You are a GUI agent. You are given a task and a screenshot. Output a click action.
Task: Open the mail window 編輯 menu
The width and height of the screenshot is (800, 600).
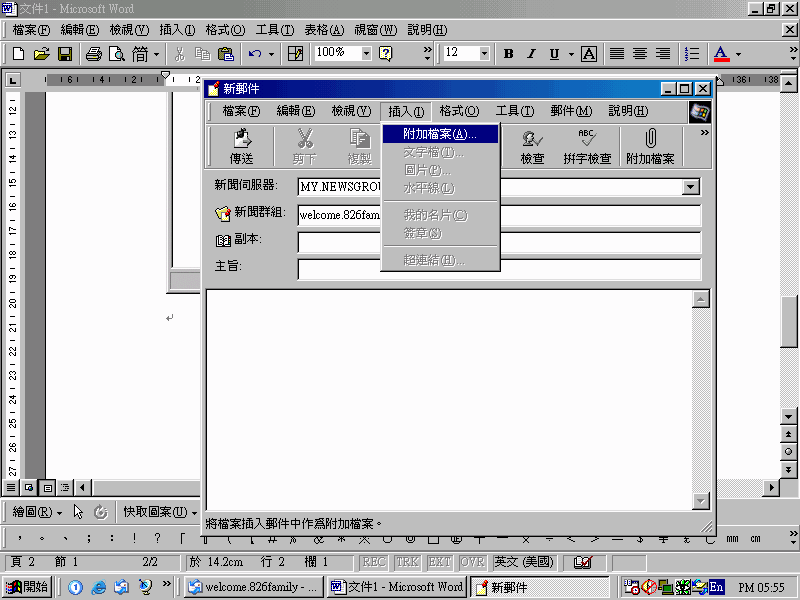[x=295, y=111]
